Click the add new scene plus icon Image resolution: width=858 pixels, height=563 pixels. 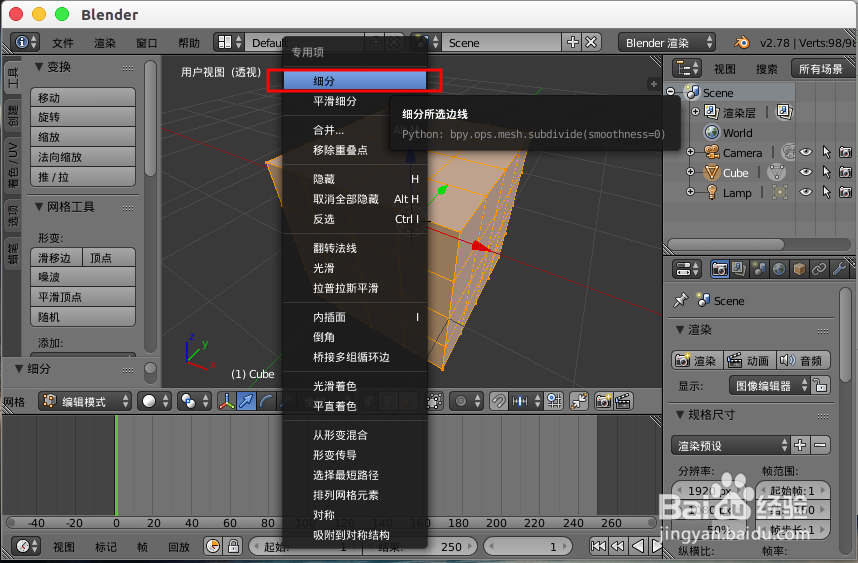572,42
